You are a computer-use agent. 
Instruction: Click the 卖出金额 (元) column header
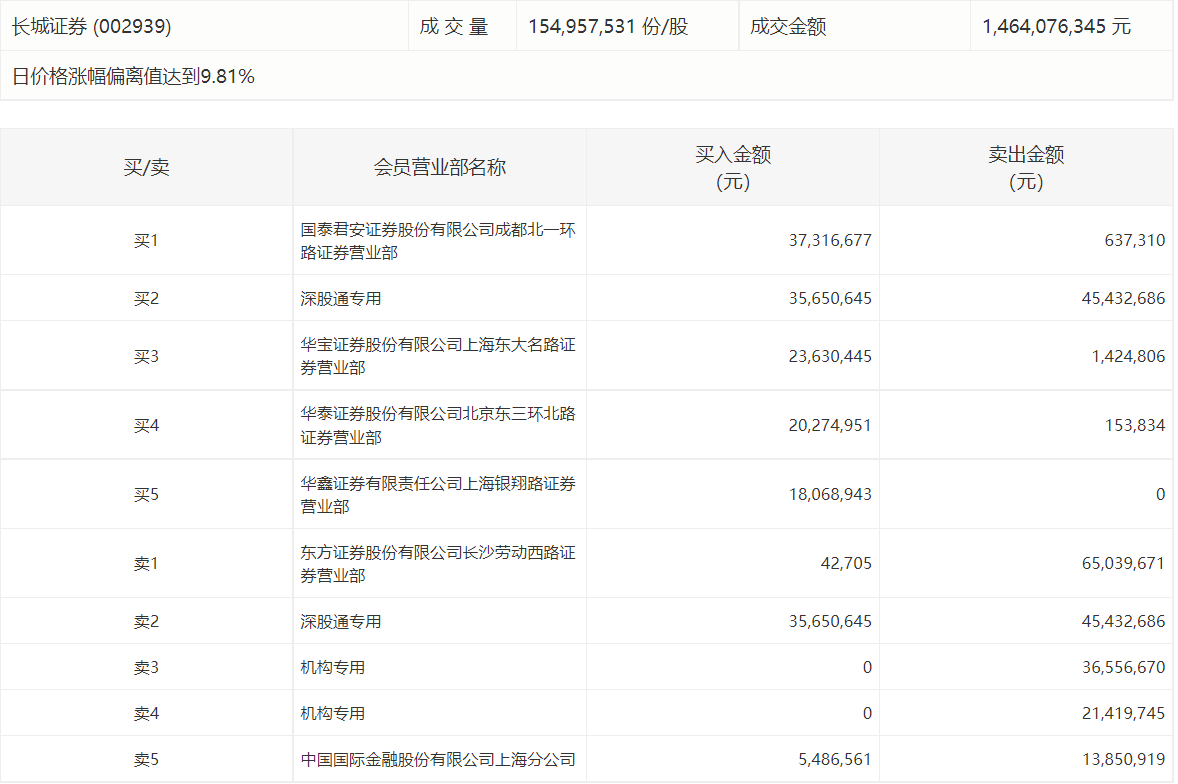[1025, 167]
